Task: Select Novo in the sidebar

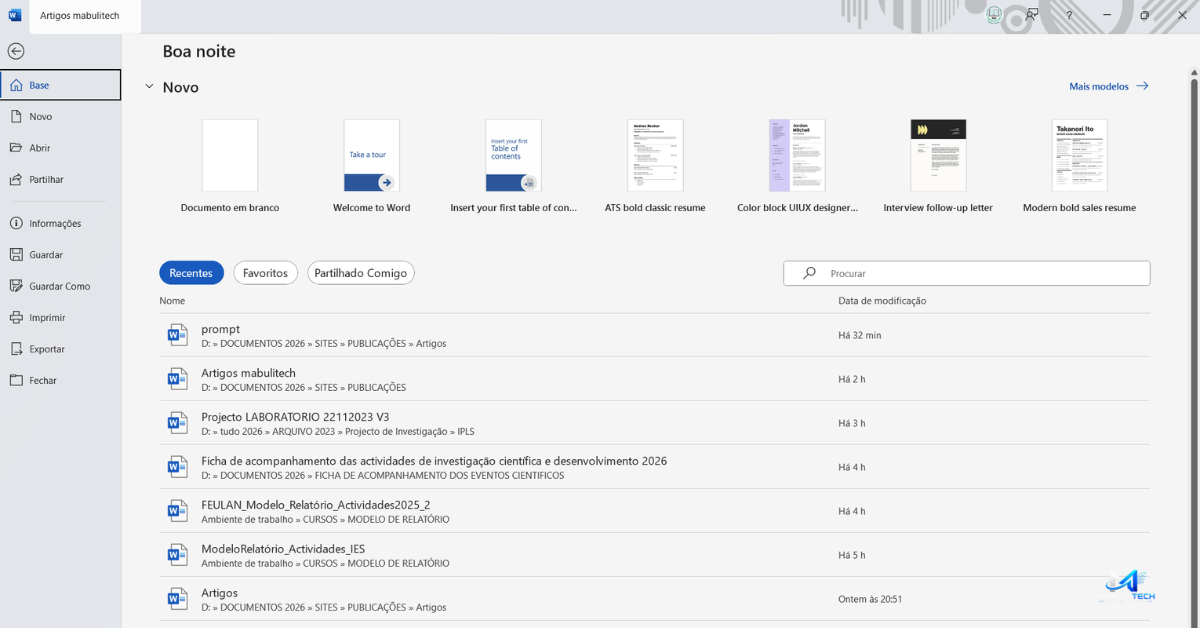Action: click(61, 117)
